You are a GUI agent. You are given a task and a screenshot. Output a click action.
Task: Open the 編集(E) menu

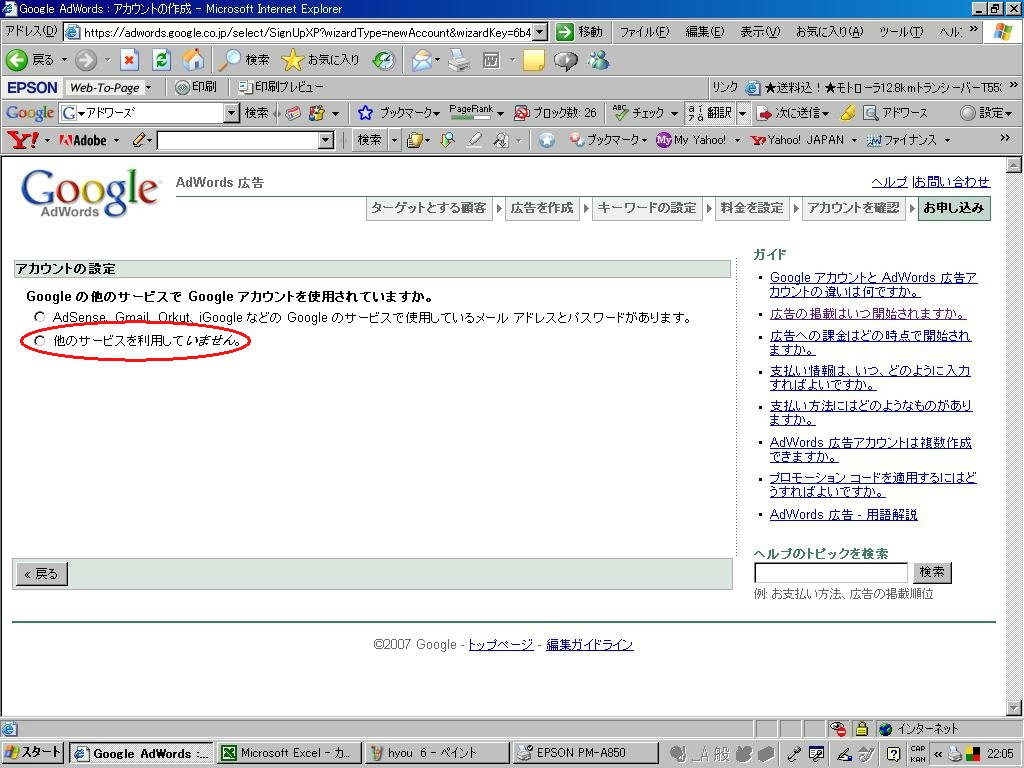coord(704,31)
